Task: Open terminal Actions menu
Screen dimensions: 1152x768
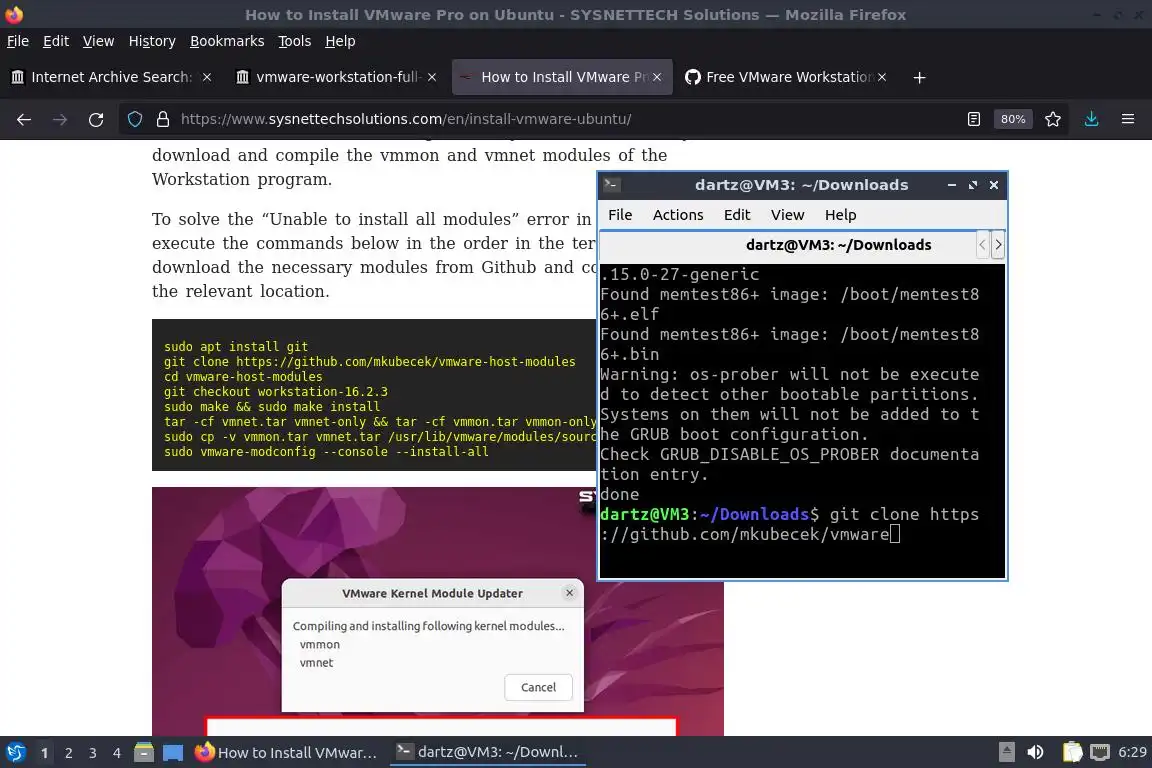Action: [678, 215]
